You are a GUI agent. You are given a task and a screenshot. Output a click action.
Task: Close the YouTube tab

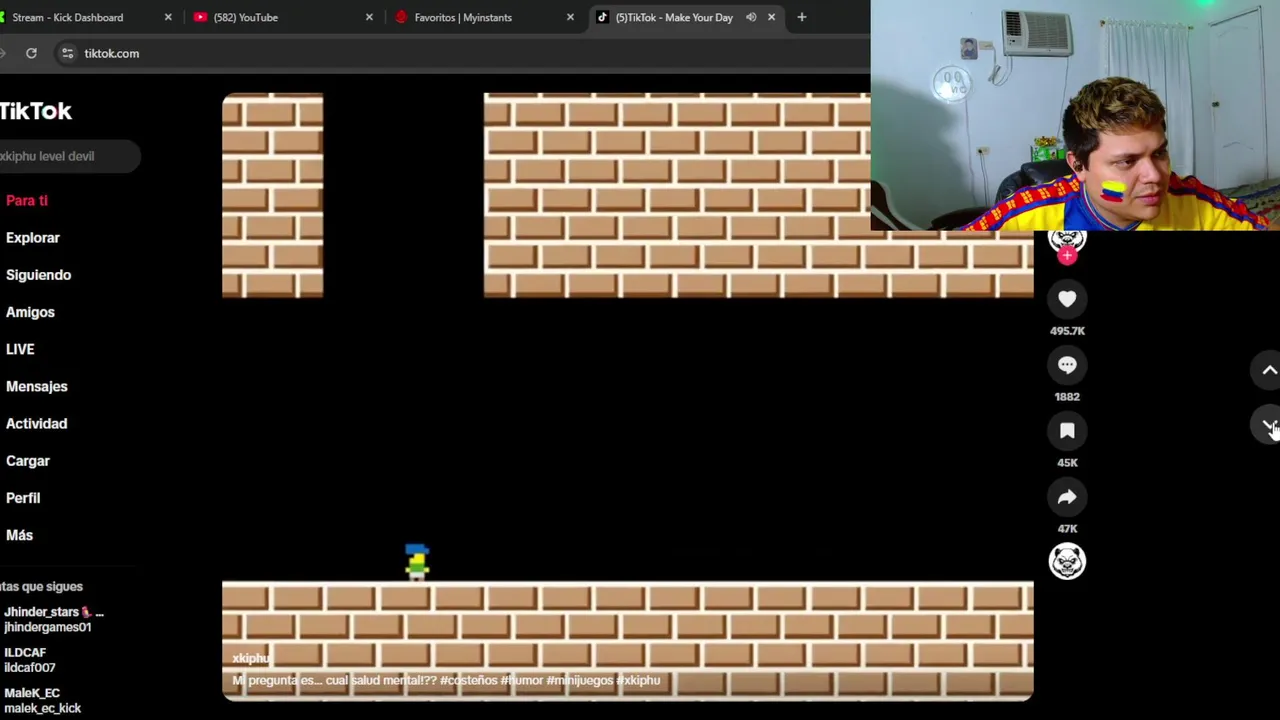[369, 17]
